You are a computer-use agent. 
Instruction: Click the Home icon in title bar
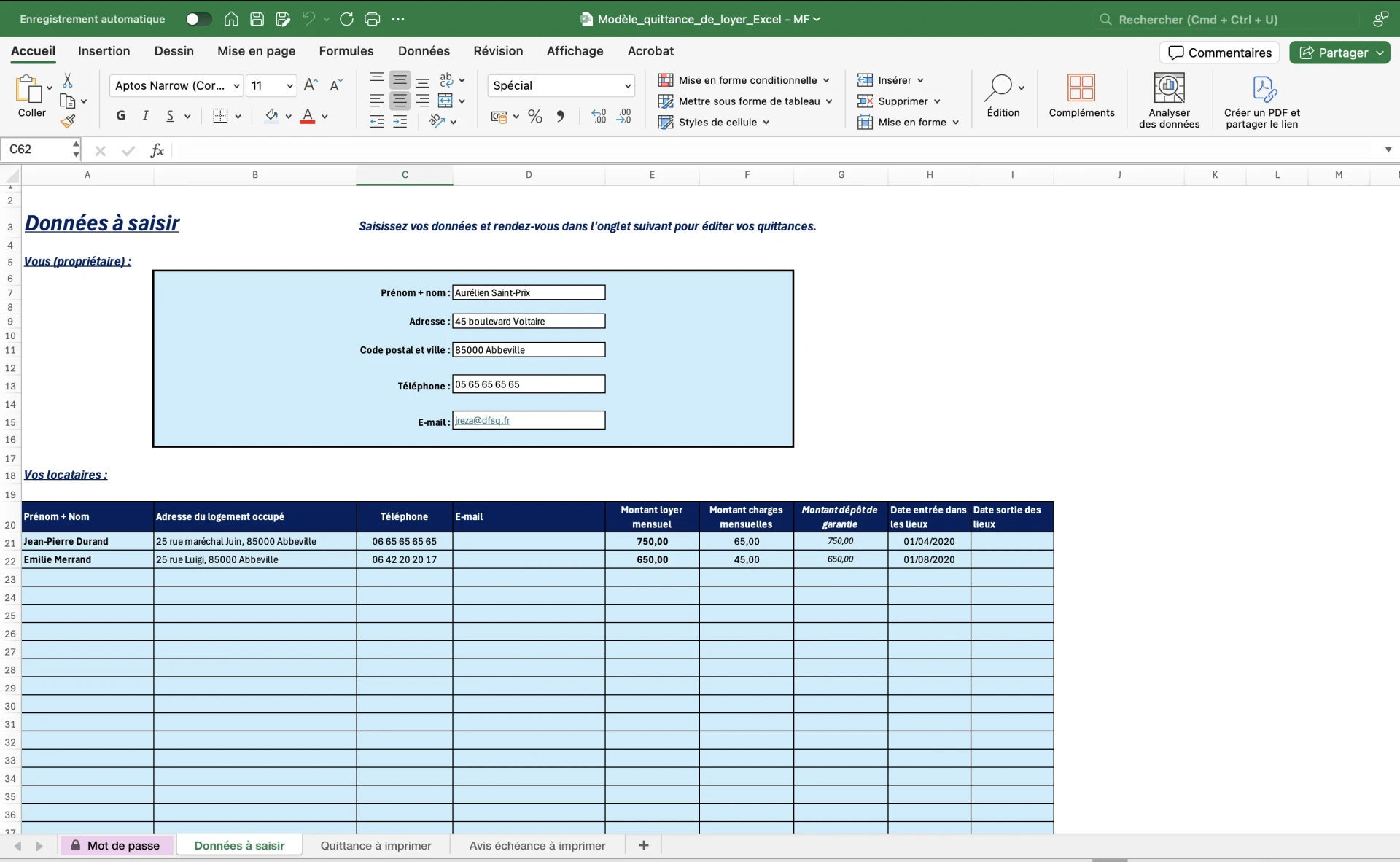tap(231, 19)
